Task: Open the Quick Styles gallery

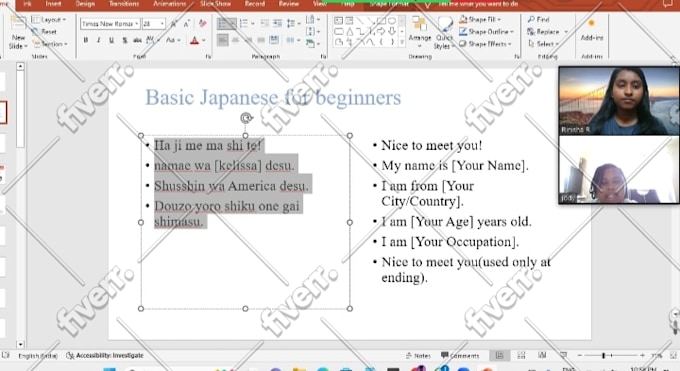Action: 444,33
